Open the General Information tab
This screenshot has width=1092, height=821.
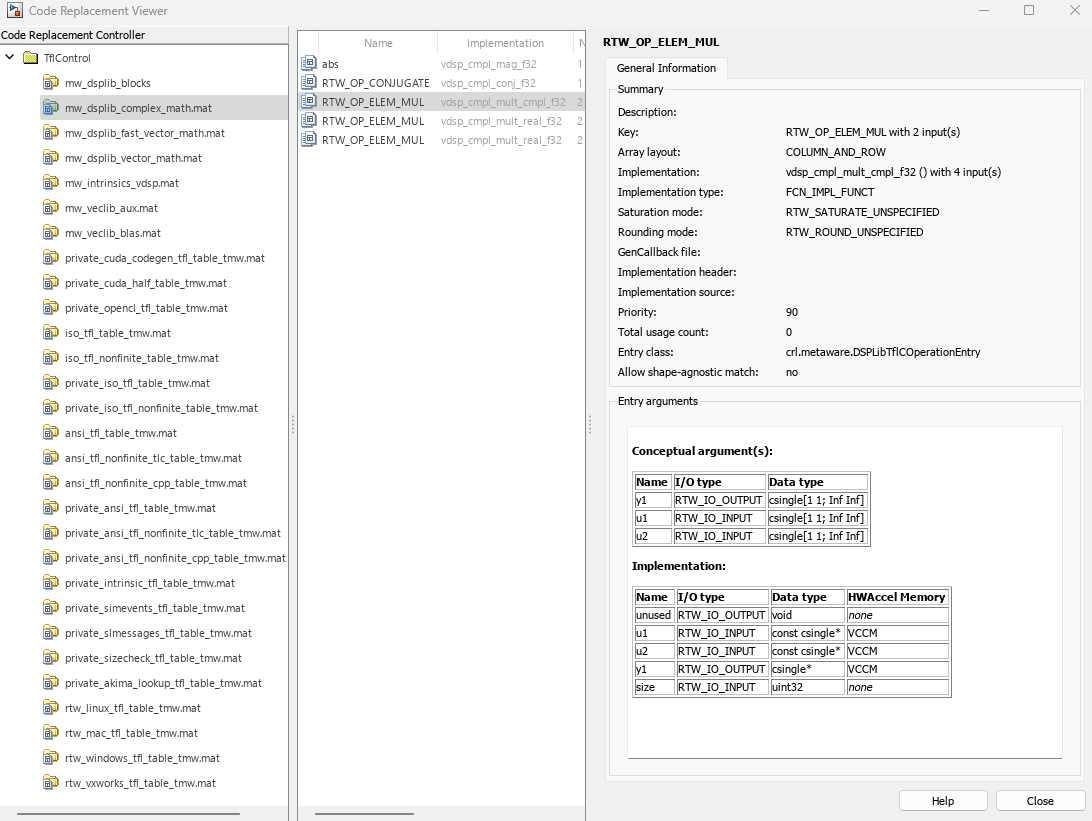point(666,68)
